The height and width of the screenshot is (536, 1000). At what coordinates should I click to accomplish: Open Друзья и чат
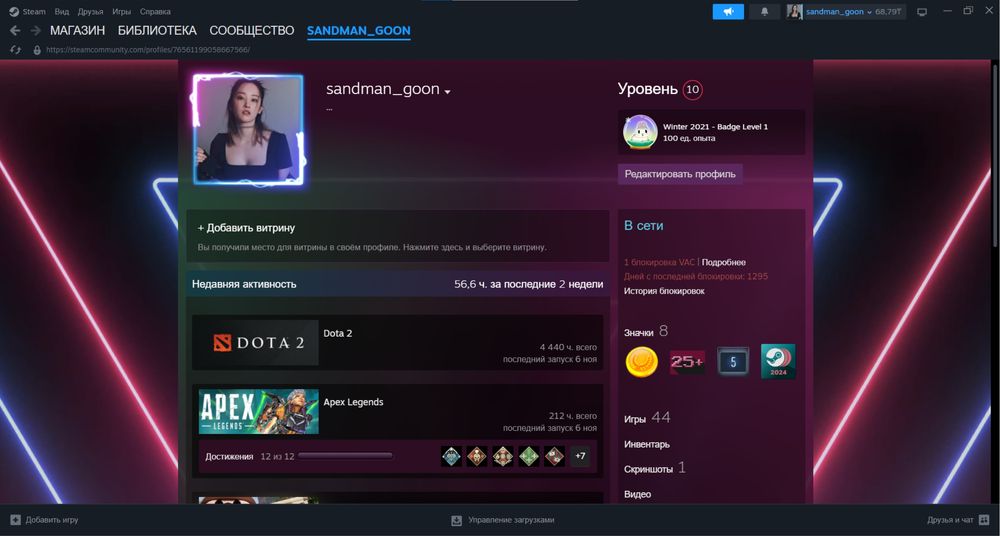950,520
